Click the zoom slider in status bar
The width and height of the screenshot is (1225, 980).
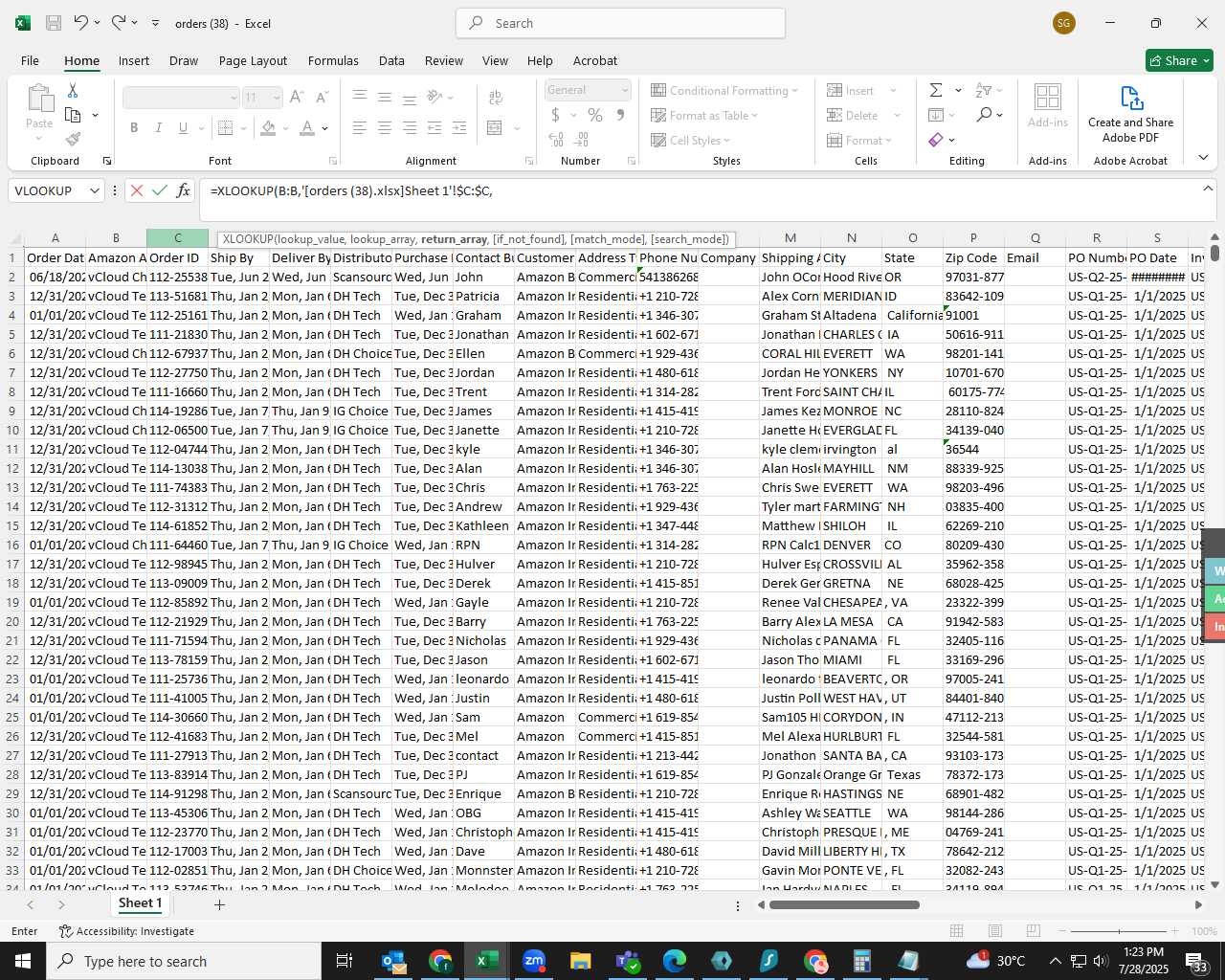(1119, 931)
